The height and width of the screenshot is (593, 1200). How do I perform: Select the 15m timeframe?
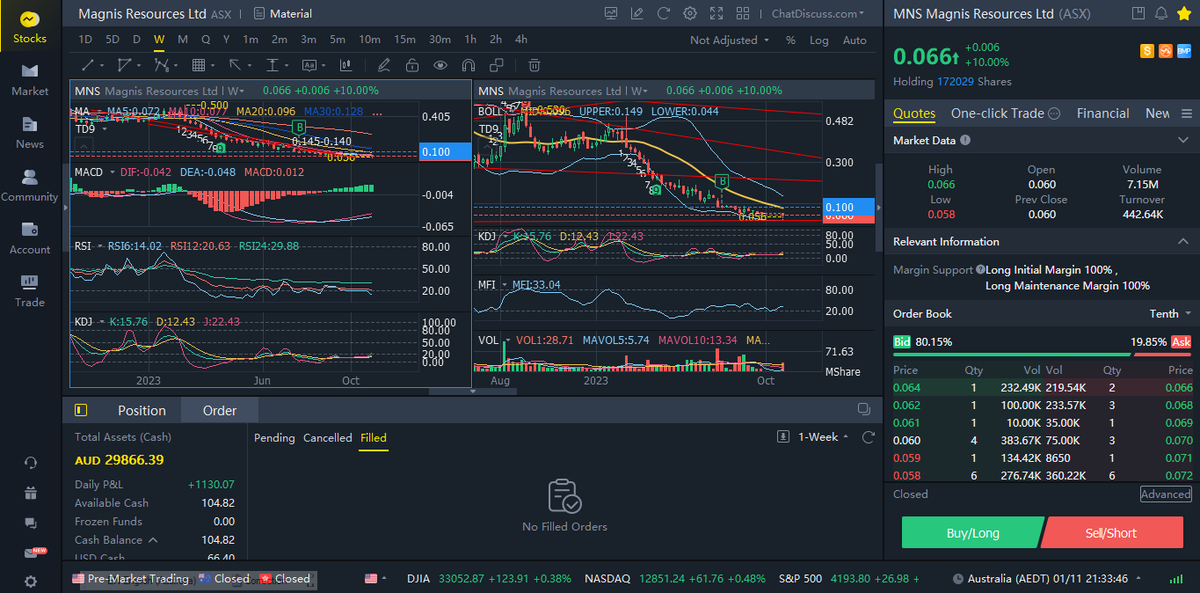tap(404, 40)
